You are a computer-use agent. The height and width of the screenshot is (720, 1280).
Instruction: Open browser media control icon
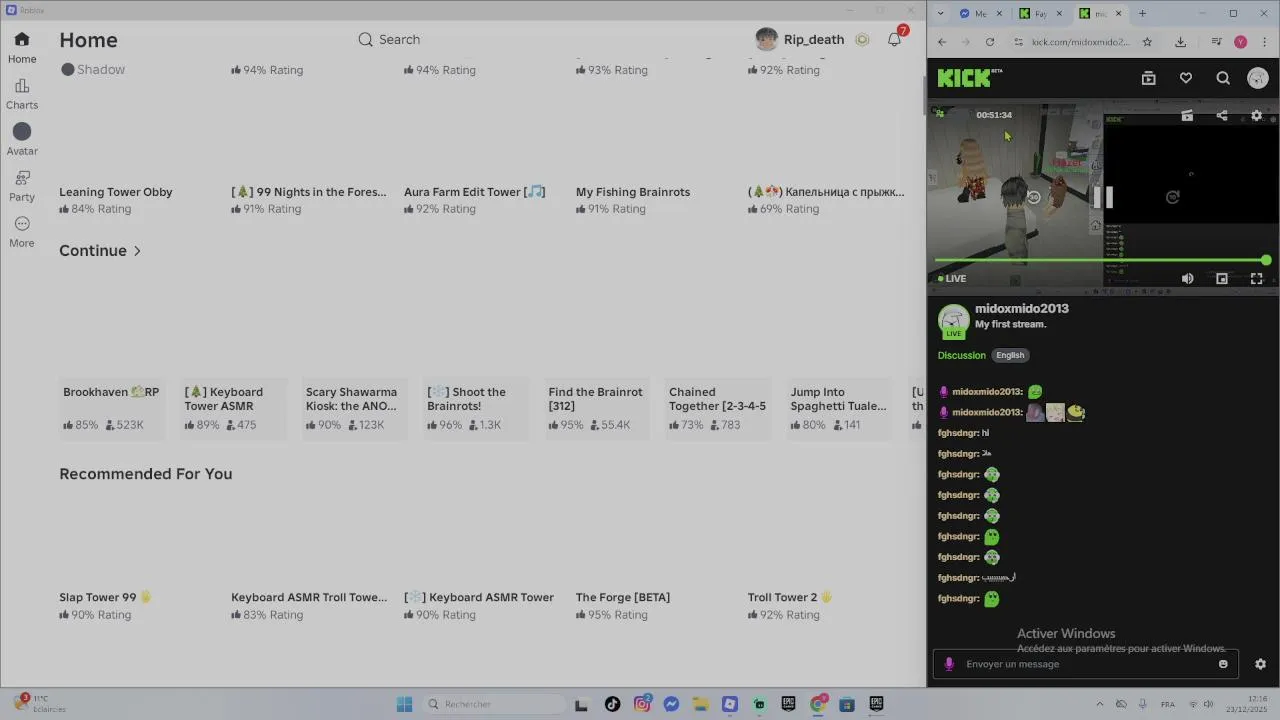(1216, 42)
